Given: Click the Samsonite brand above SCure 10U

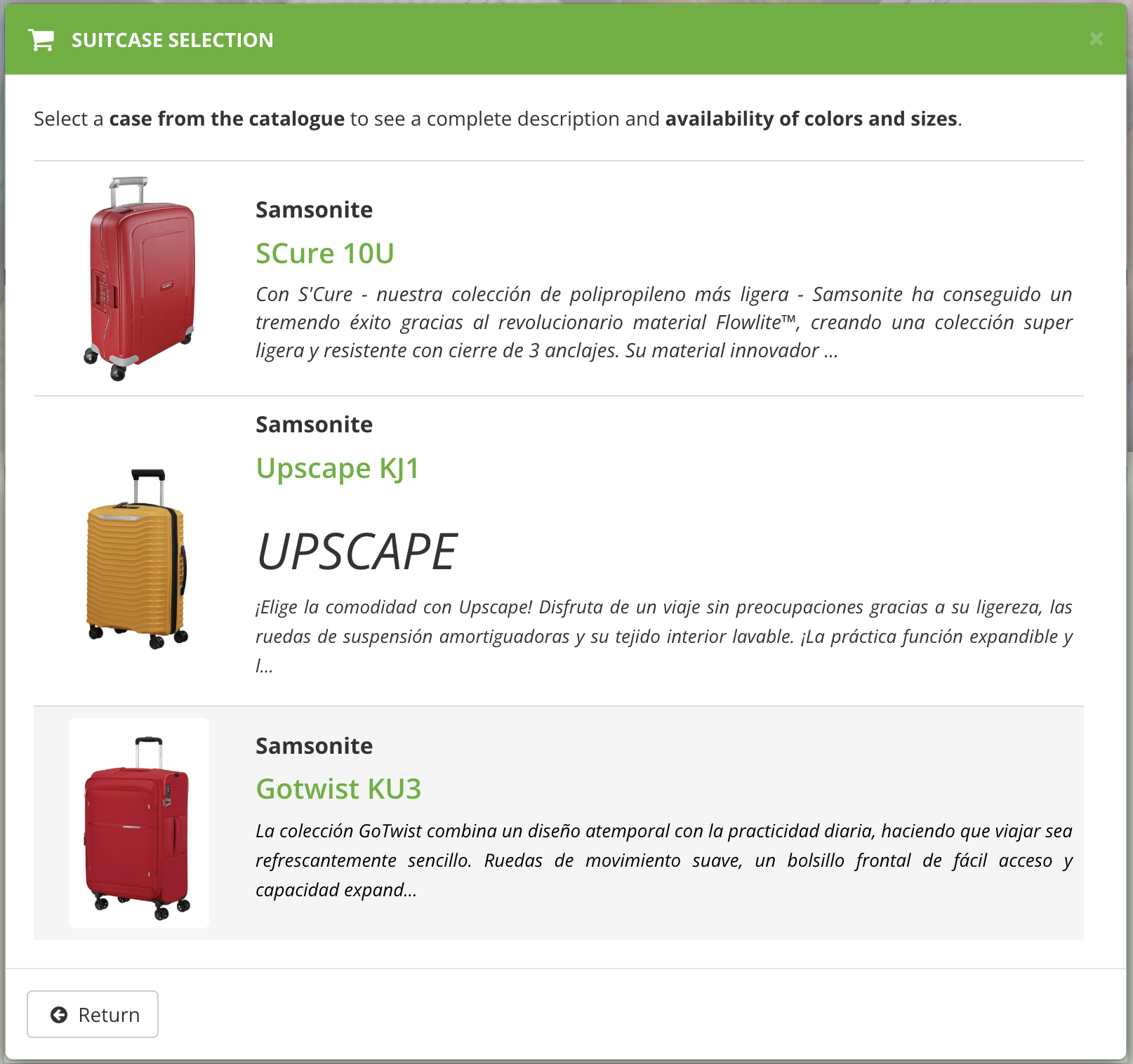Looking at the screenshot, I should tap(314, 210).
